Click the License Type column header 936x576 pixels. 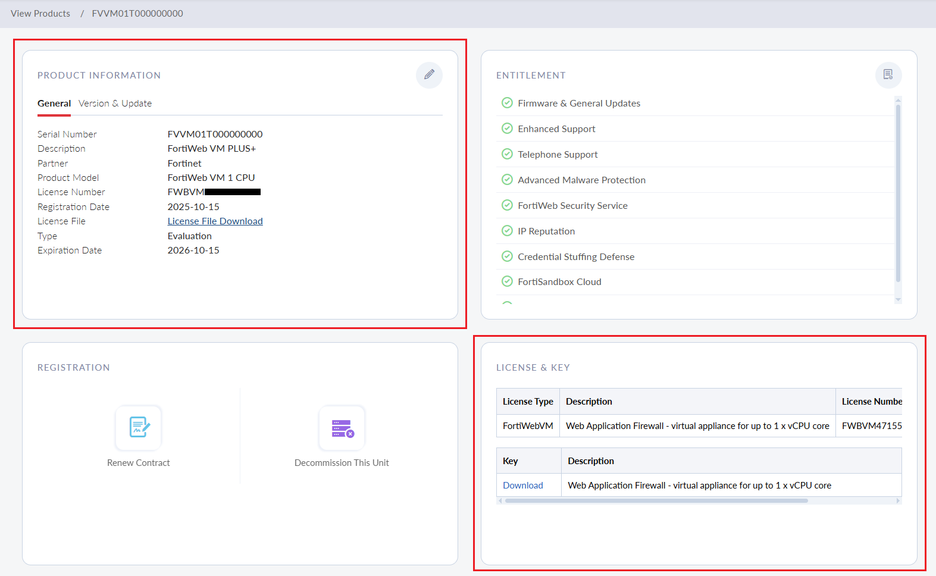coord(528,402)
